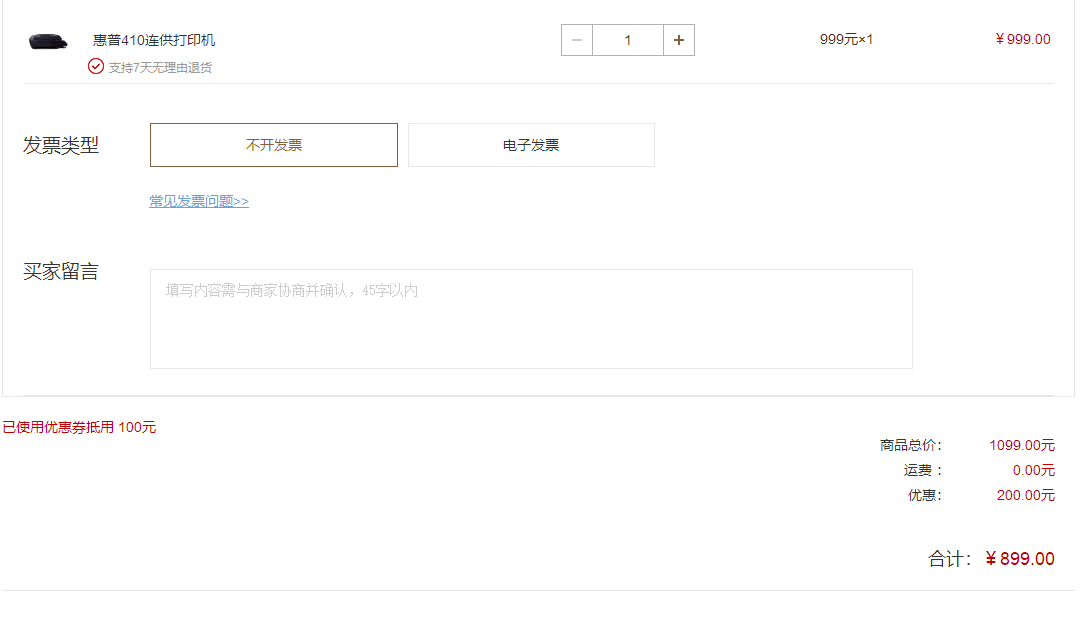
Task: Click the 运费 value 0.00元
Action: (x=1034, y=470)
